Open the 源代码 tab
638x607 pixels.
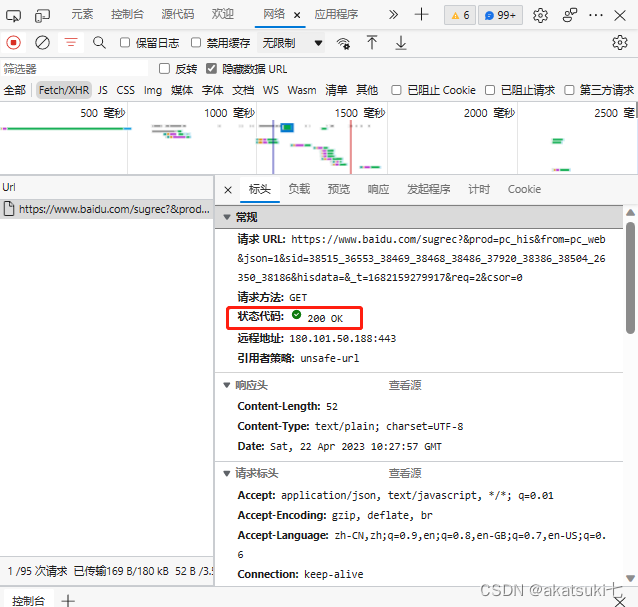coord(177,14)
